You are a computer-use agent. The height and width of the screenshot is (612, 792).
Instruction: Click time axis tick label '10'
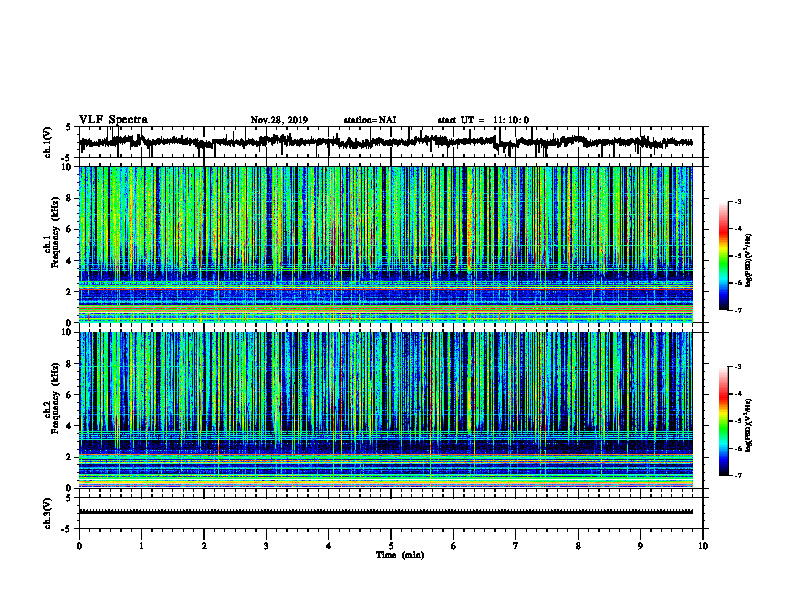coord(703,546)
